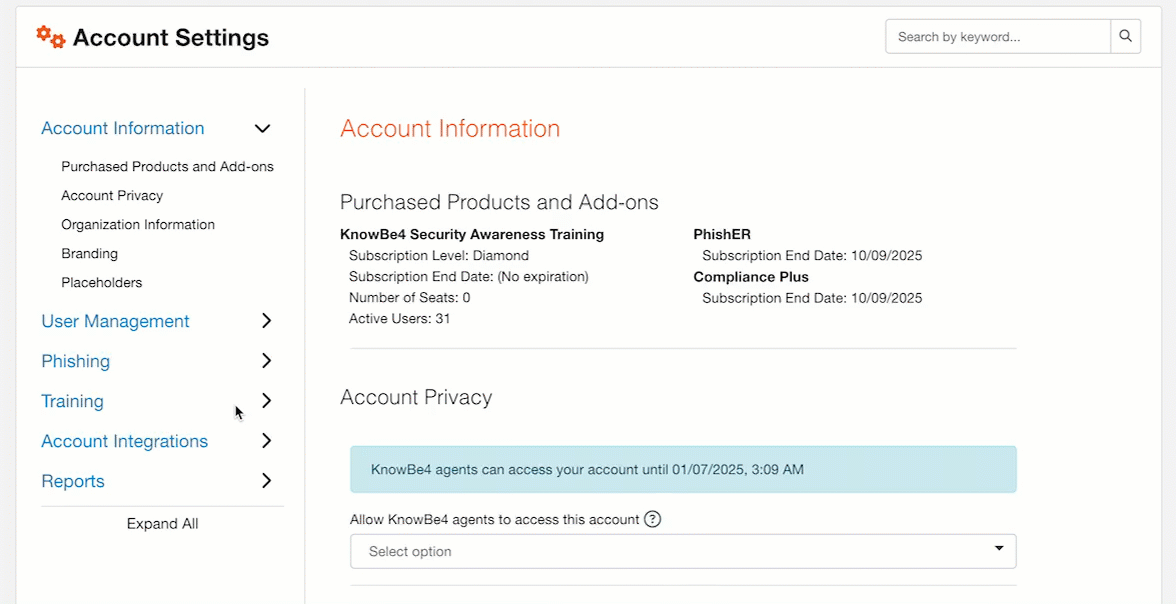This screenshot has height=604, width=1176.
Task: Expand the Training section chevron
Action: click(266, 401)
